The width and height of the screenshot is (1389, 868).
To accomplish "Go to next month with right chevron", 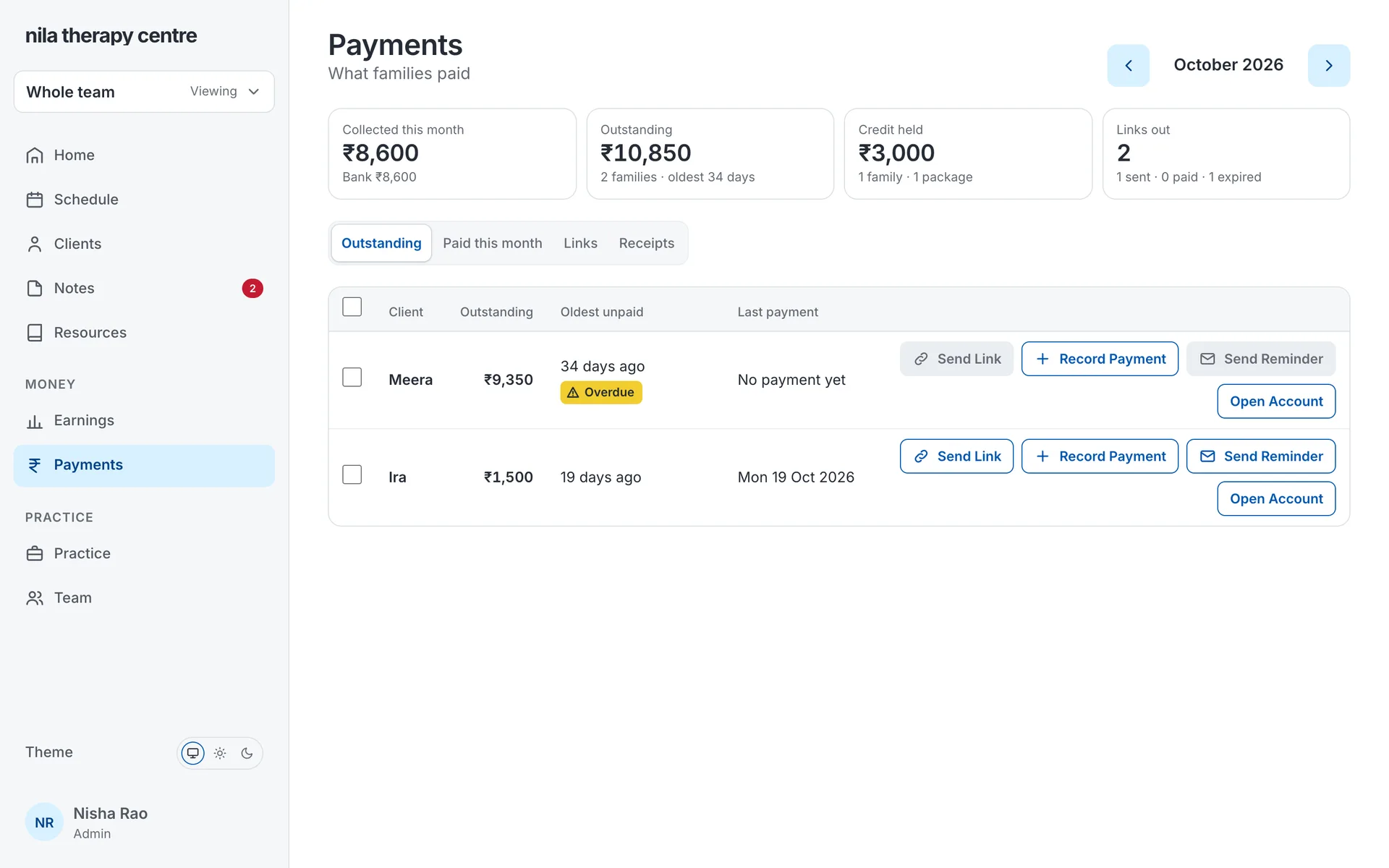I will point(1329,66).
